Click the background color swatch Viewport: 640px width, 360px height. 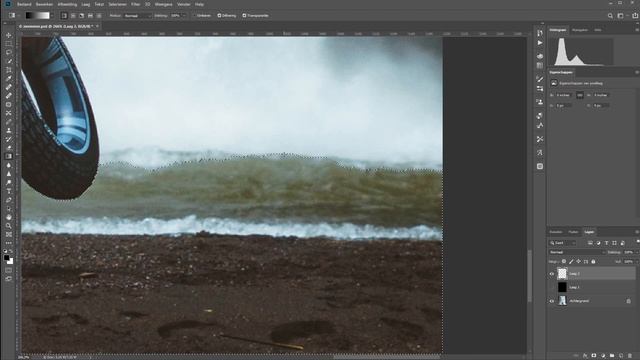click(x=11, y=261)
